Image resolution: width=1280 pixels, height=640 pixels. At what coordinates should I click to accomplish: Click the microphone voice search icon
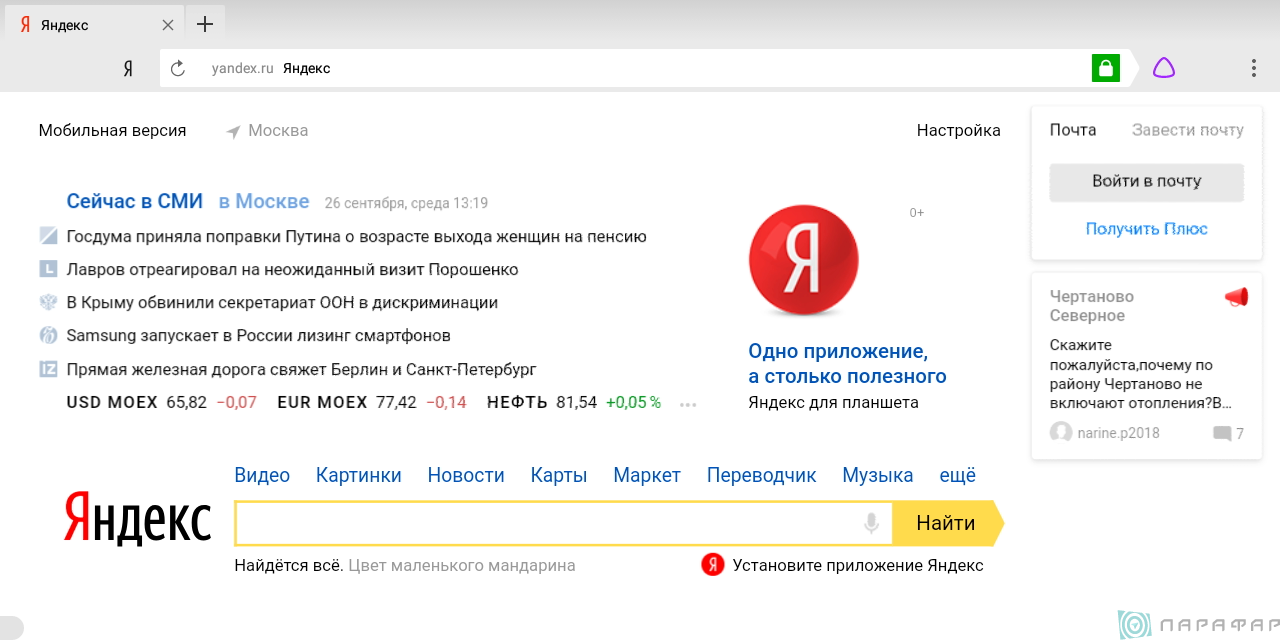click(871, 523)
